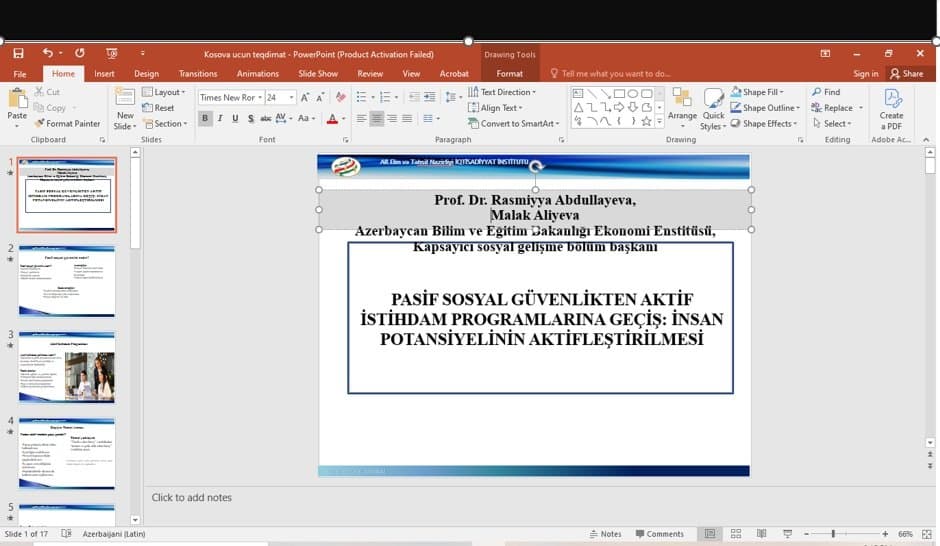Start Slide Show from status bar
Screen dimensions: 940x546
pos(788,533)
